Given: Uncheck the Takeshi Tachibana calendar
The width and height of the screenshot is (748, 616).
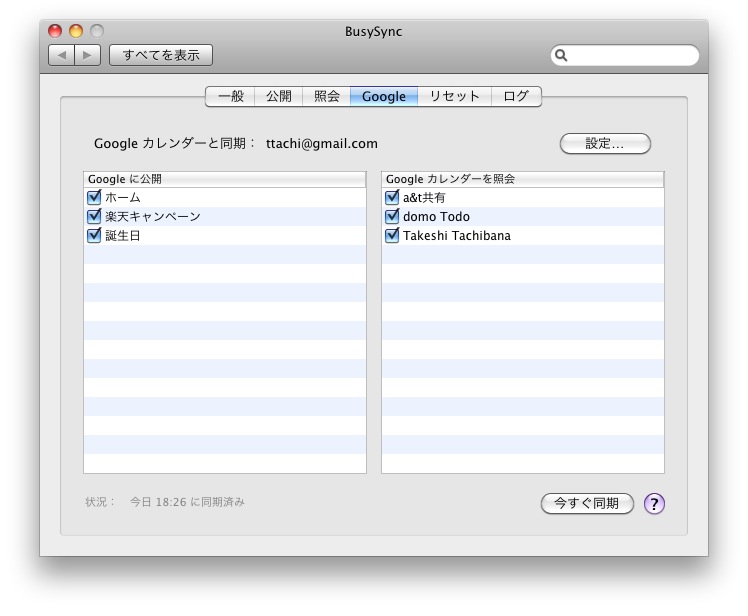Looking at the screenshot, I should click(392, 236).
